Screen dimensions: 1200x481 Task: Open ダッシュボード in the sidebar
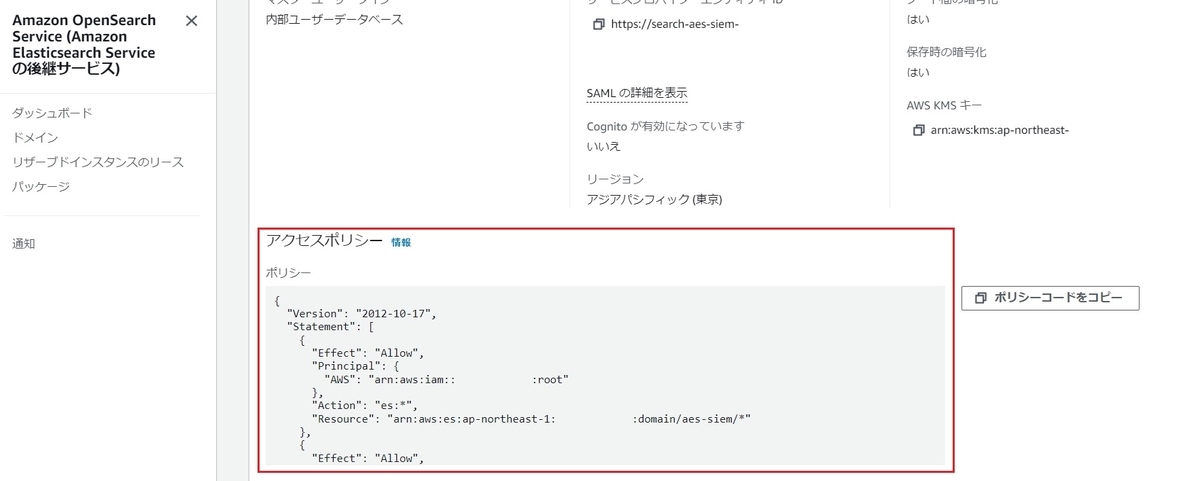[x=52, y=113]
